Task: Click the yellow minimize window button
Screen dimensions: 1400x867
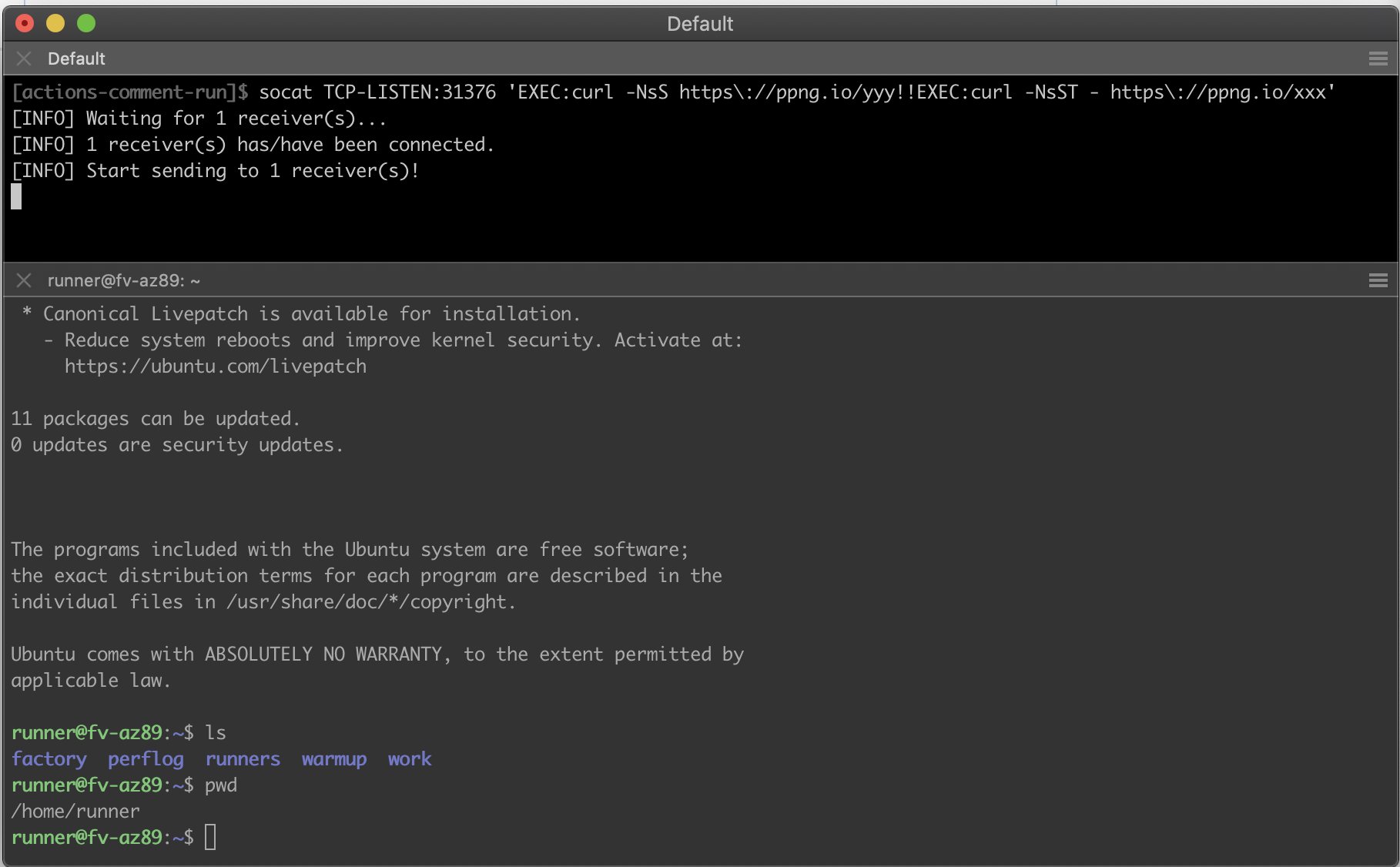Action: (x=55, y=23)
